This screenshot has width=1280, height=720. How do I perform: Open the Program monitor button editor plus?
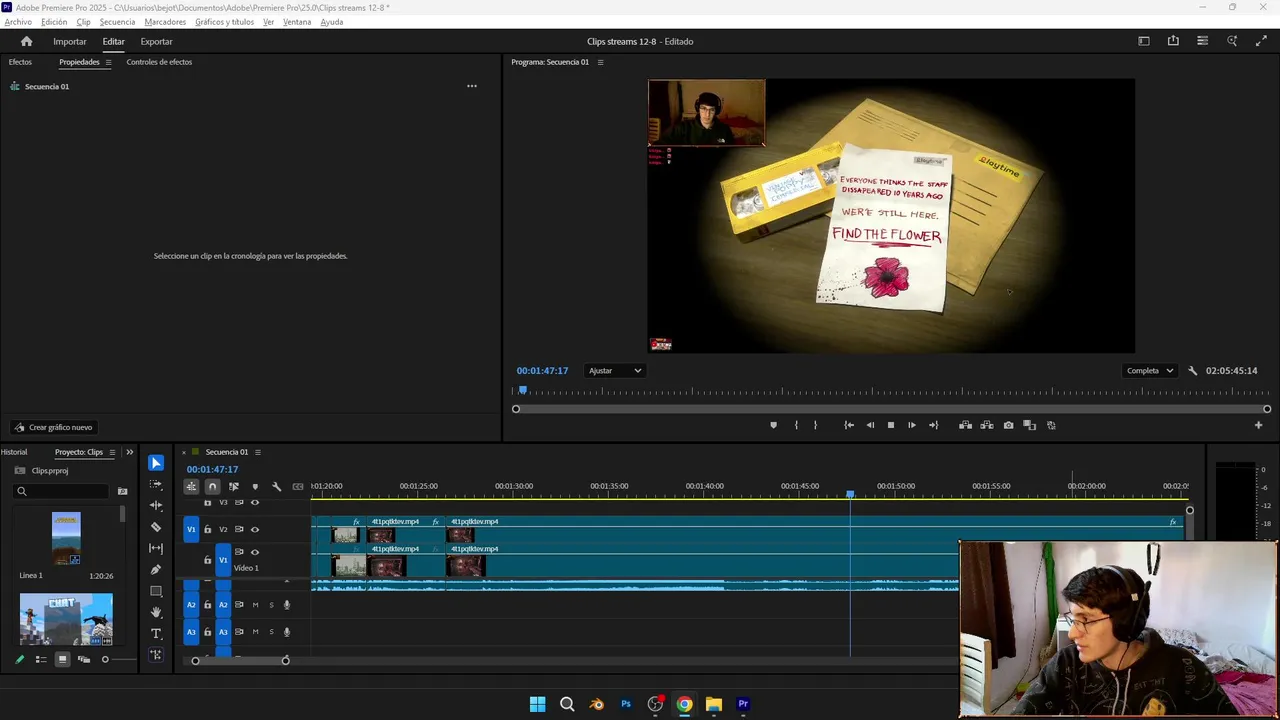click(x=1258, y=425)
